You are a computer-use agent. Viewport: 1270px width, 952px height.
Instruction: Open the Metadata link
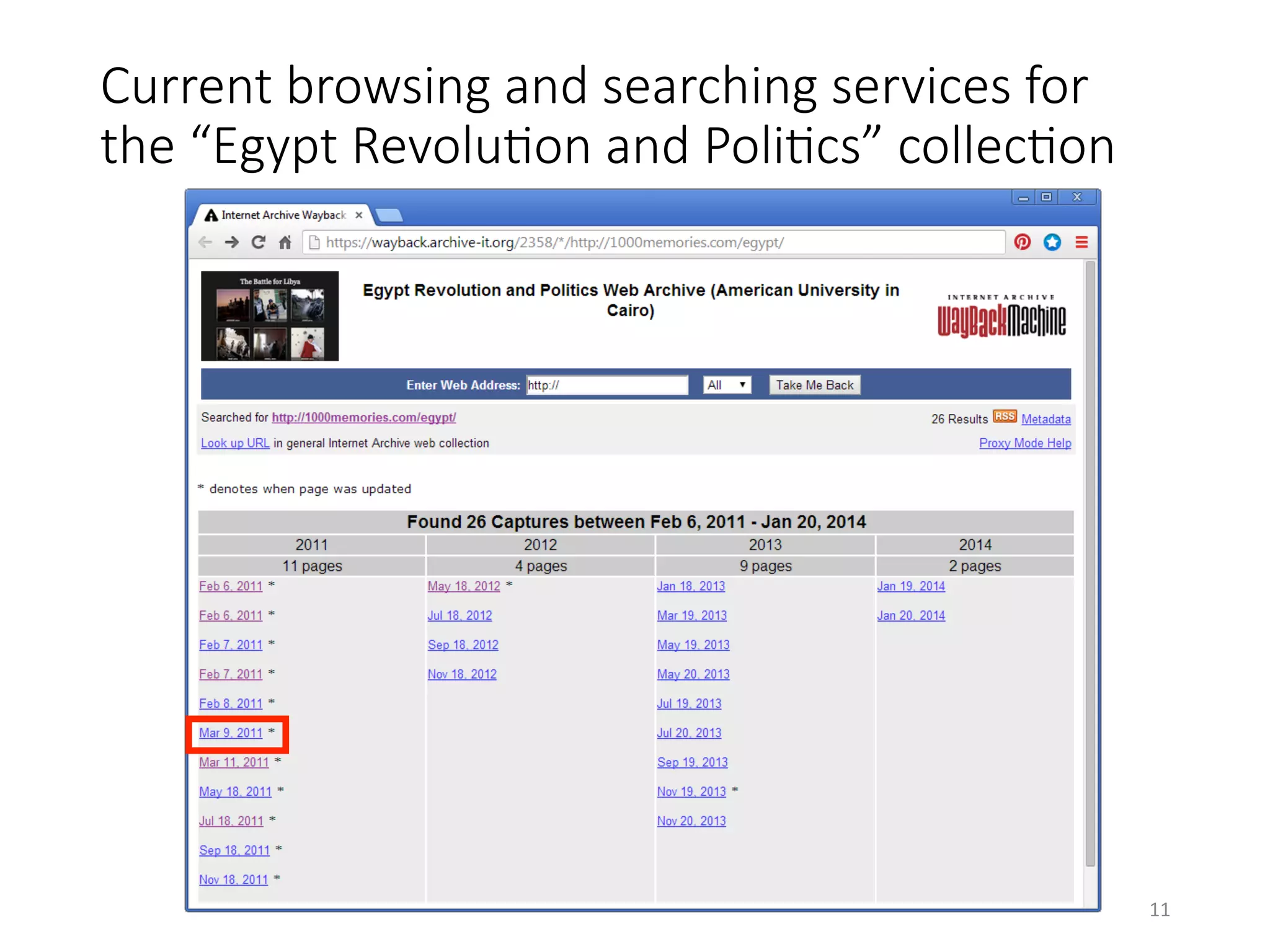coord(1046,419)
